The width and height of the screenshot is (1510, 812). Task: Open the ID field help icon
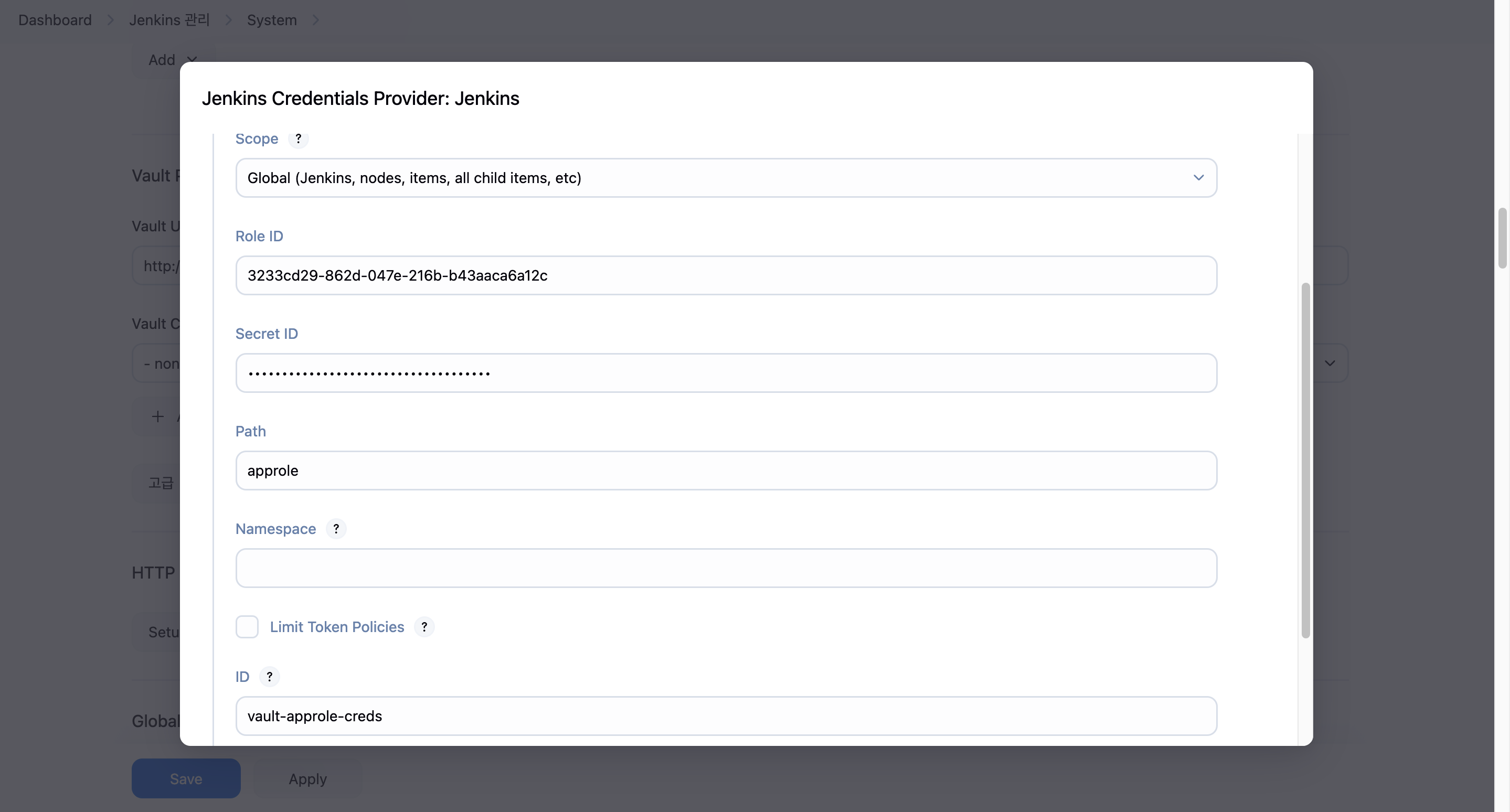pos(269,677)
